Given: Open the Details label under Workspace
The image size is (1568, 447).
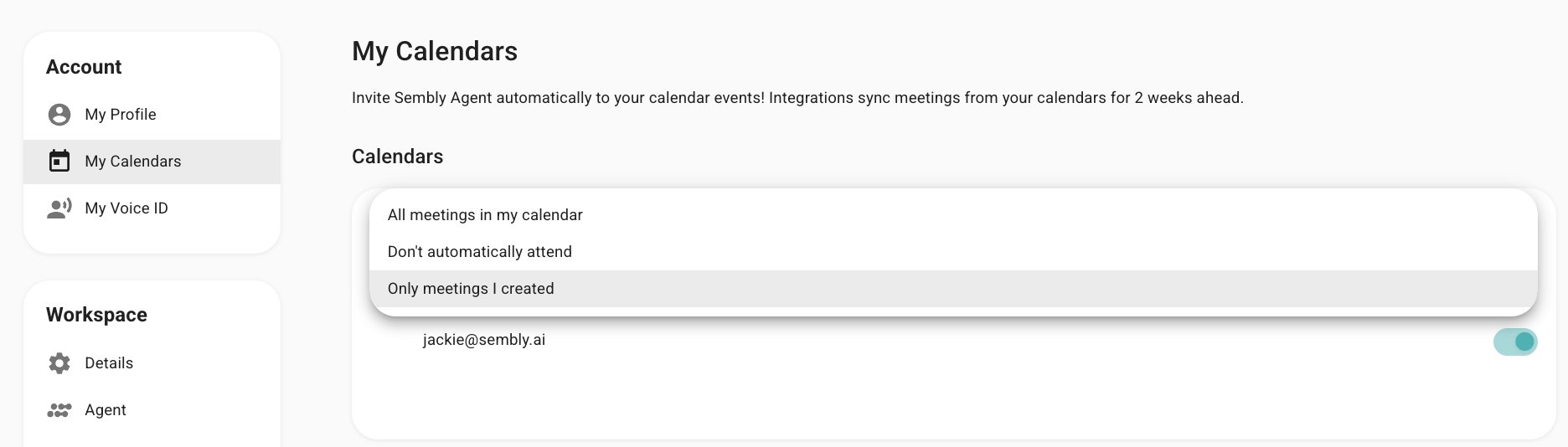Looking at the screenshot, I should (109, 363).
